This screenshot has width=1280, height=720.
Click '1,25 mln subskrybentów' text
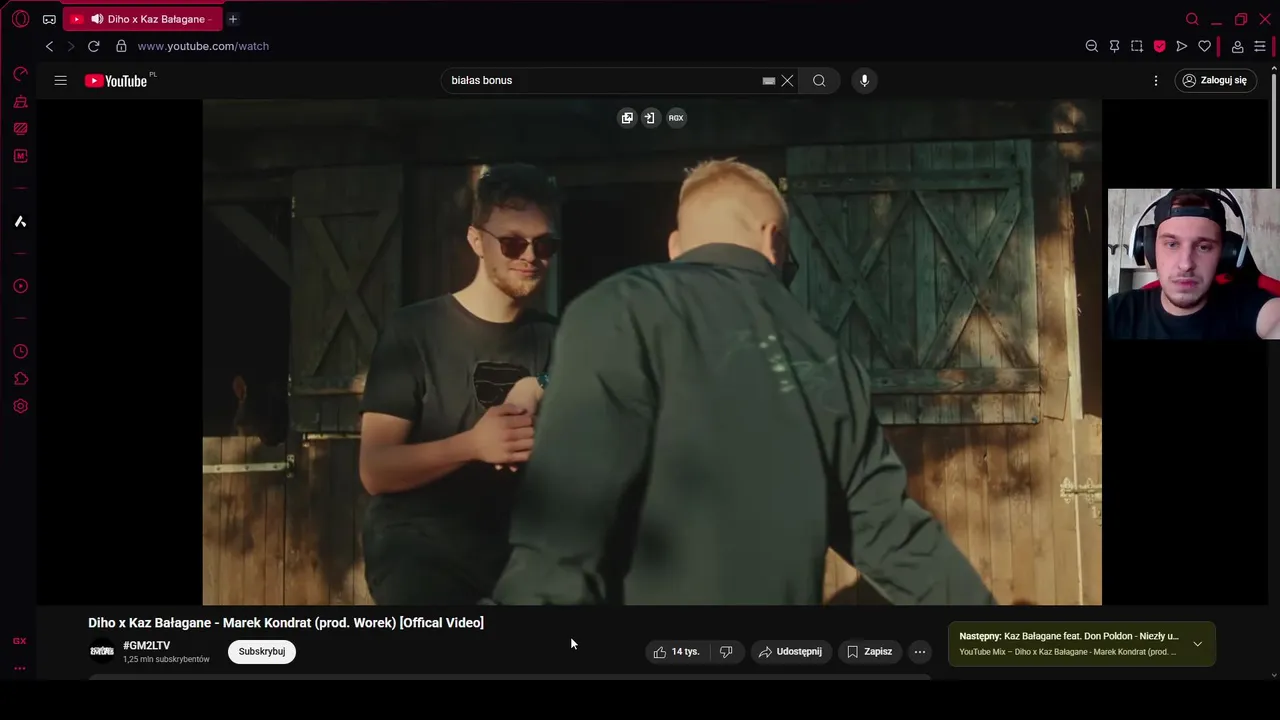166,659
